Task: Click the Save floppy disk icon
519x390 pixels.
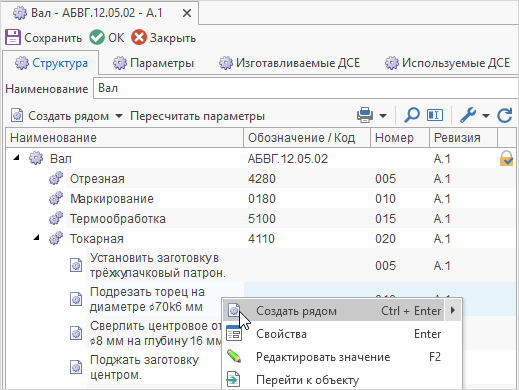Action: click(x=13, y=37)
